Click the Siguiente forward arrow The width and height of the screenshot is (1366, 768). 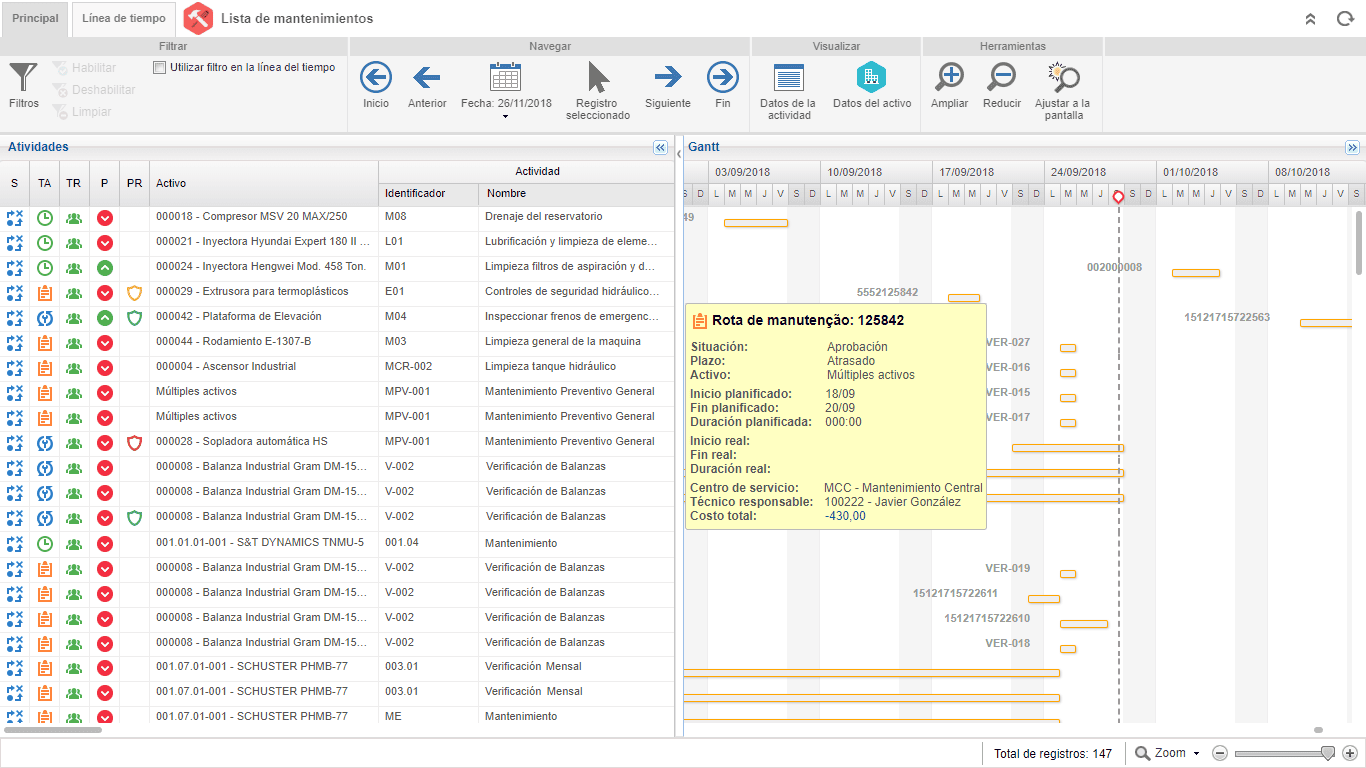[668, 86]
